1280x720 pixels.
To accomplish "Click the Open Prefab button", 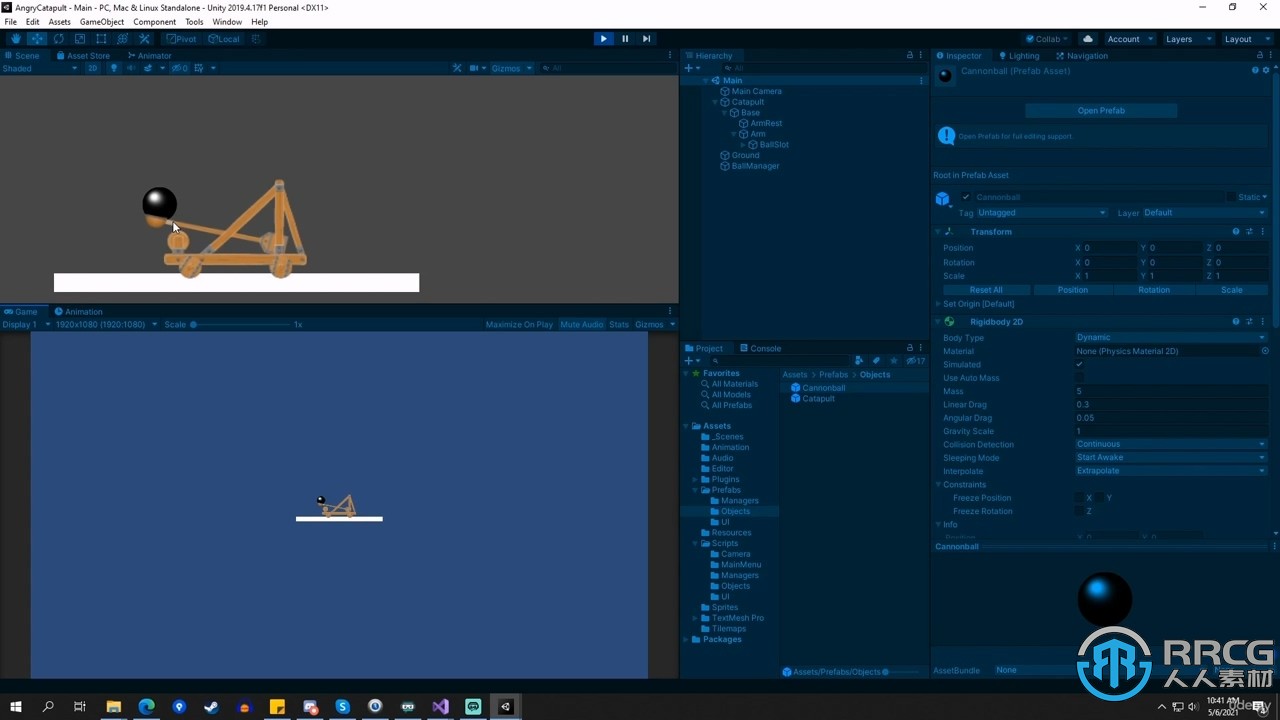I will [x=1101, y=111].
